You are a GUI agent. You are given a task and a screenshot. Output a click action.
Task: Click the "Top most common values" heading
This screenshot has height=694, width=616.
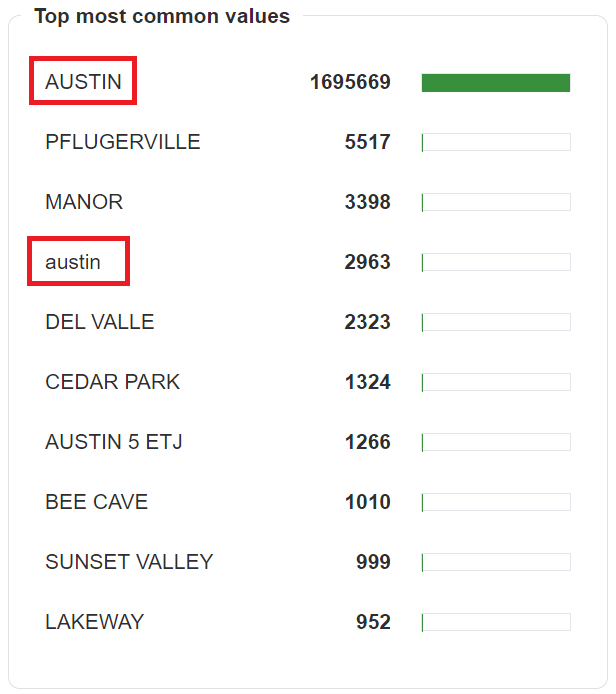click(162, 16)
